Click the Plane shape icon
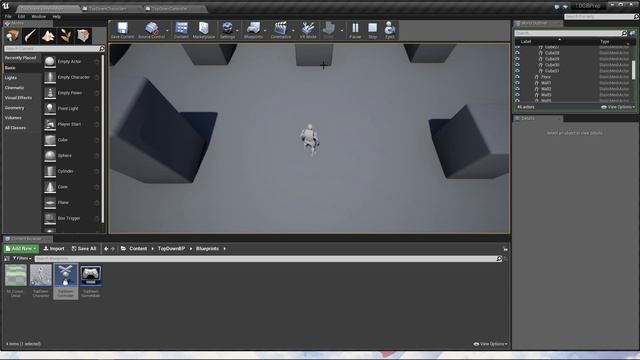640x360 pixels. [x=50, y=203]
